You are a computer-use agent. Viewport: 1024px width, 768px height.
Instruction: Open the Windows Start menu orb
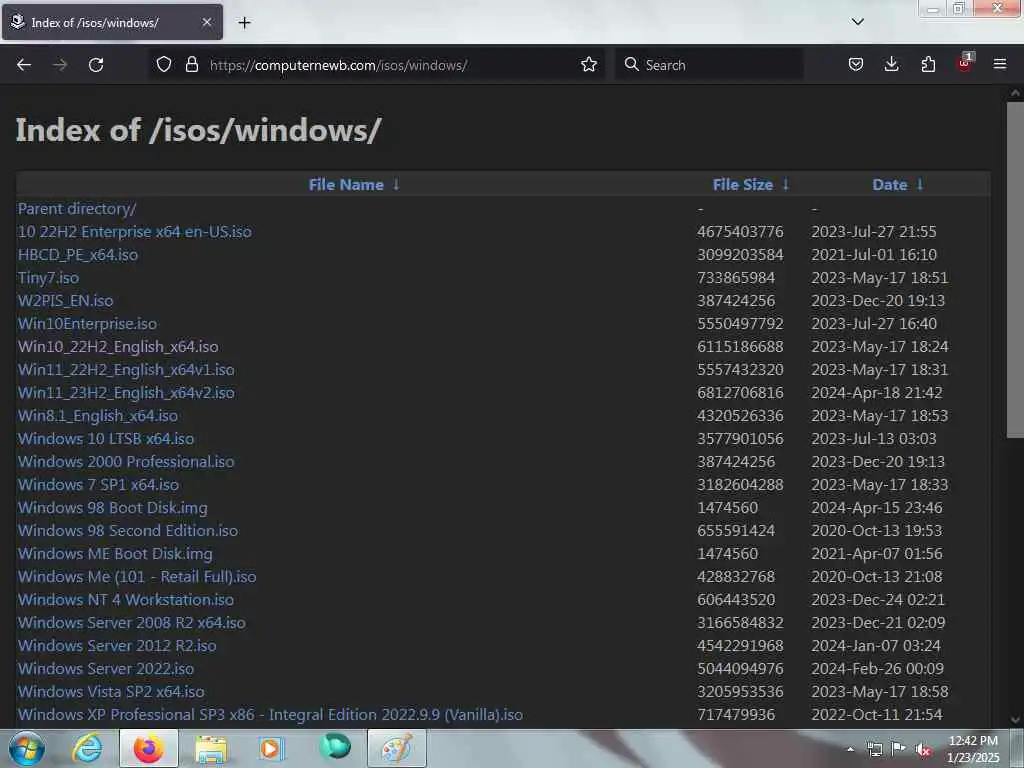(x=27, y=748)
